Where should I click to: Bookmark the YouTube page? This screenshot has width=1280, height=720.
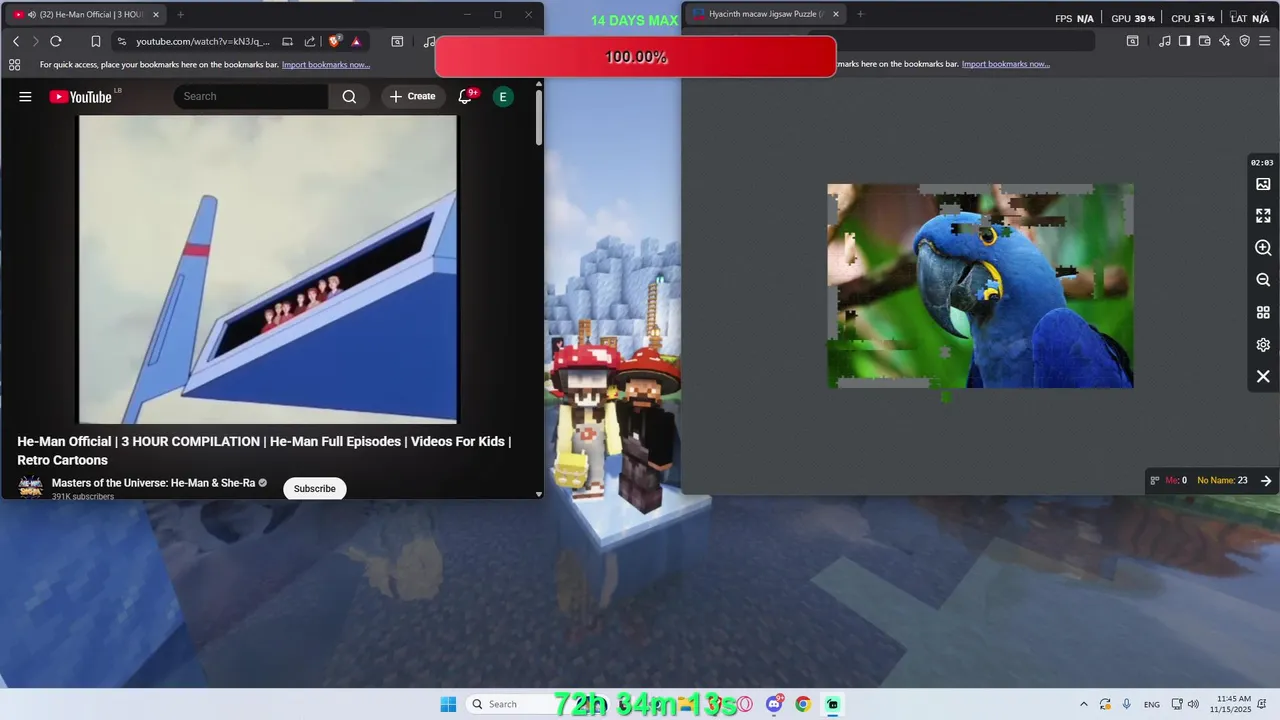coord(96,41)
